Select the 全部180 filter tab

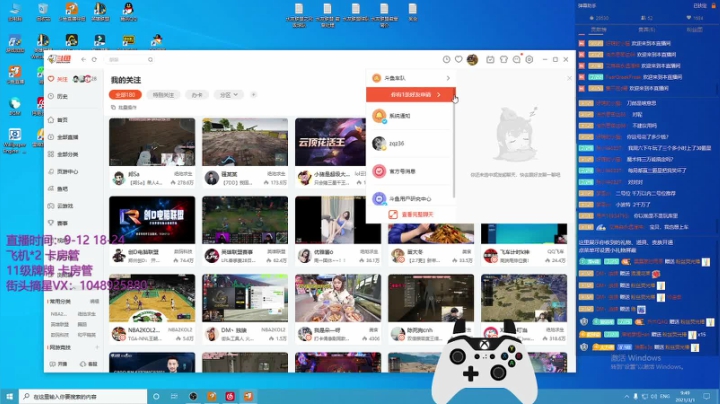(x=125, y=95)
